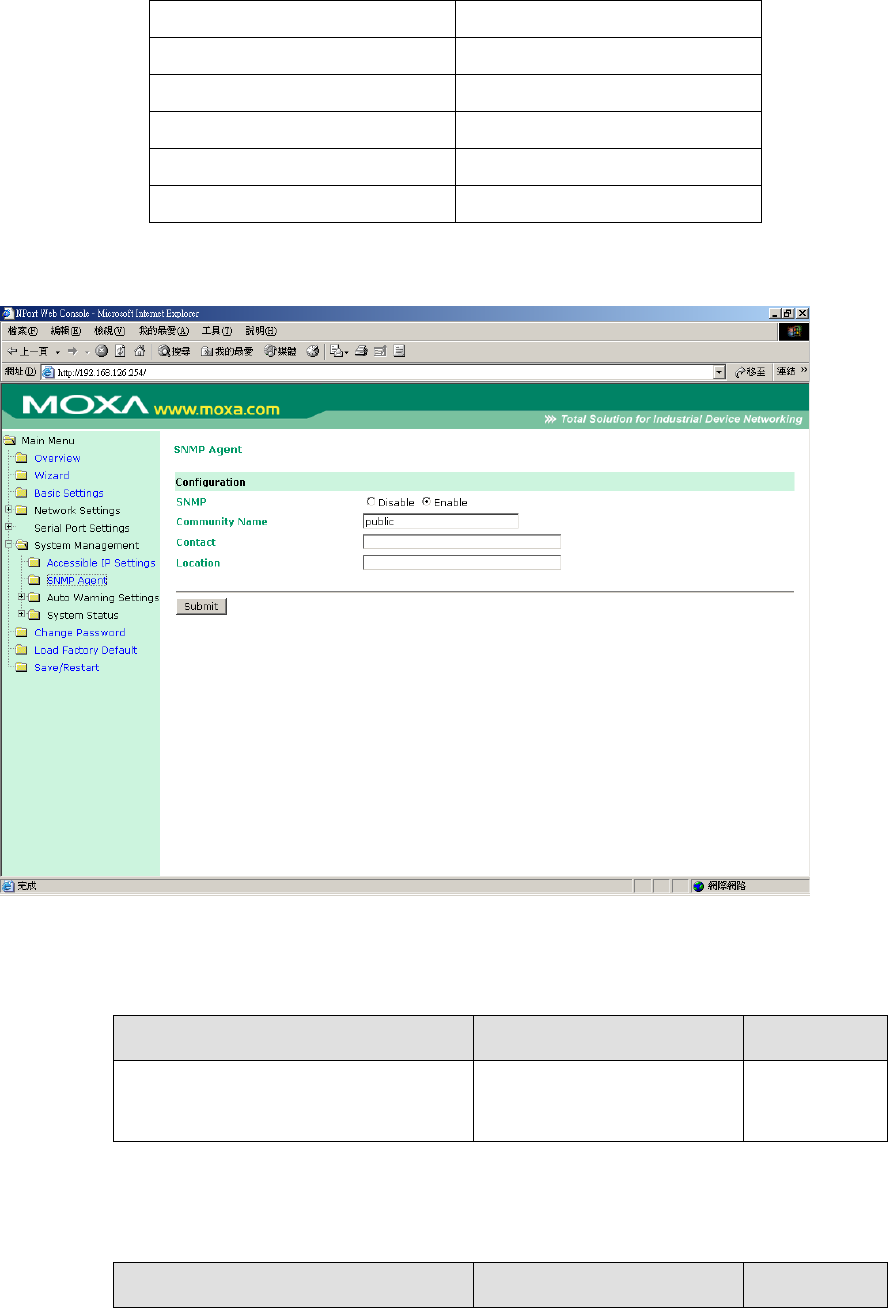This screenshot has width=888, height=1308.
Task: Select the Auto Warning Settings tree label
Action: tap(103, 598)
